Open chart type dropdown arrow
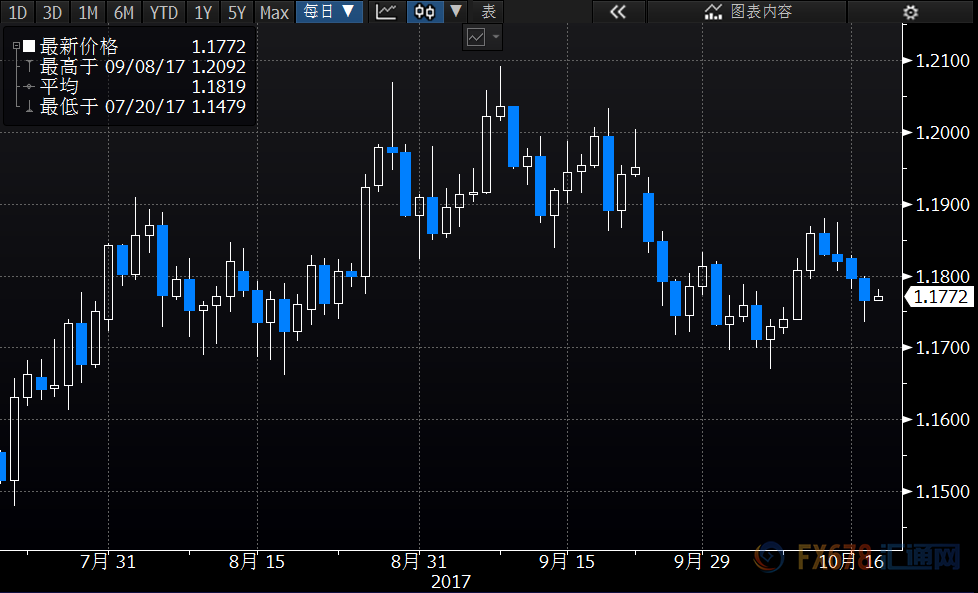Image resolution: width=978 pixels, height=593 pixels. coord(456,11)
